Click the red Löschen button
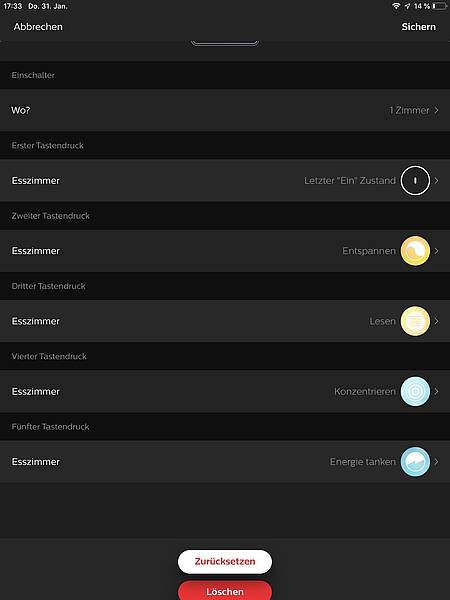Image resolution: width=450 pixels, height=600 pixels. (x=225, y=590)
